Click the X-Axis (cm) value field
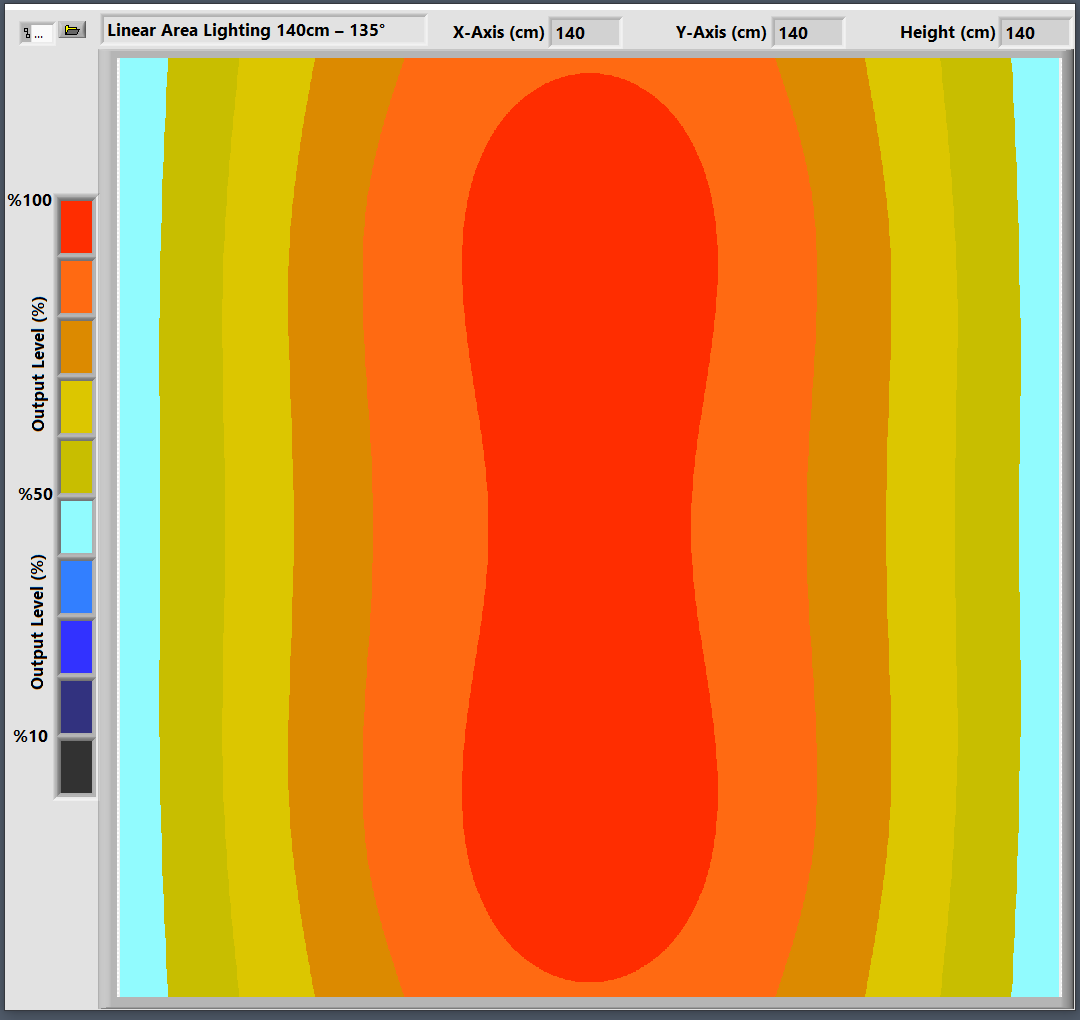This screenshot has width=1080, height=1020. pyautogui.click(x=585, y=33)
